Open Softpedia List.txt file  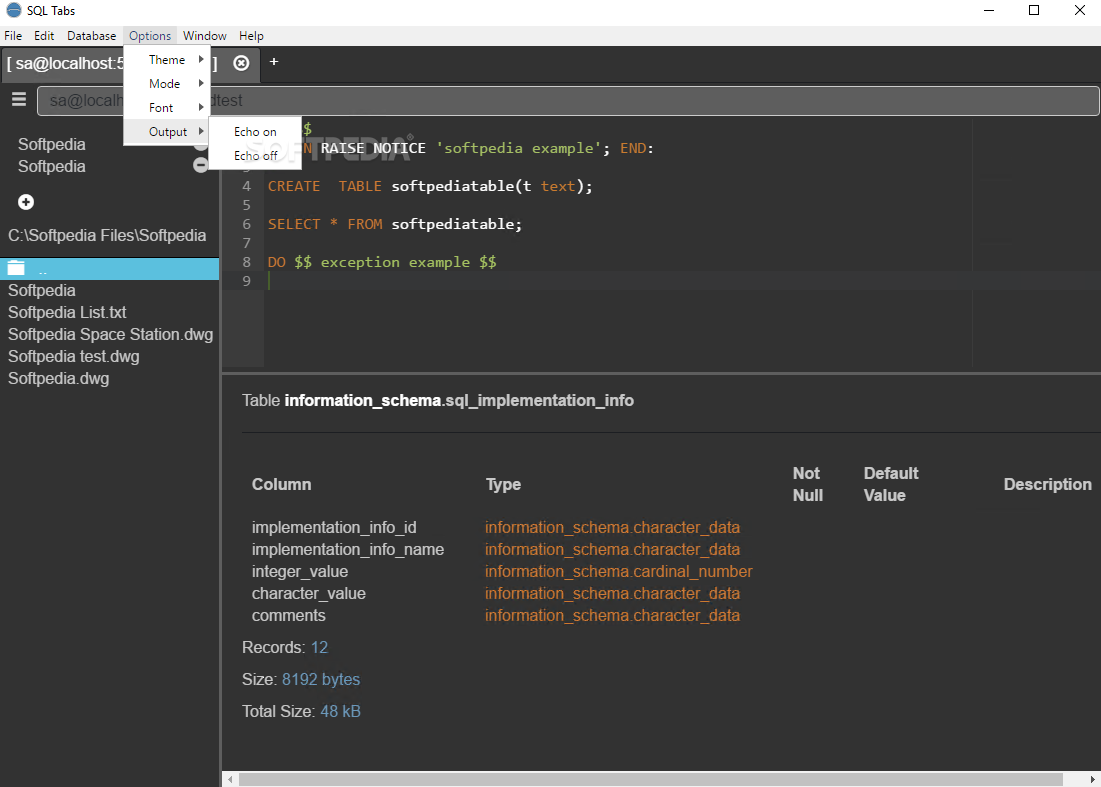coord(67,312)
